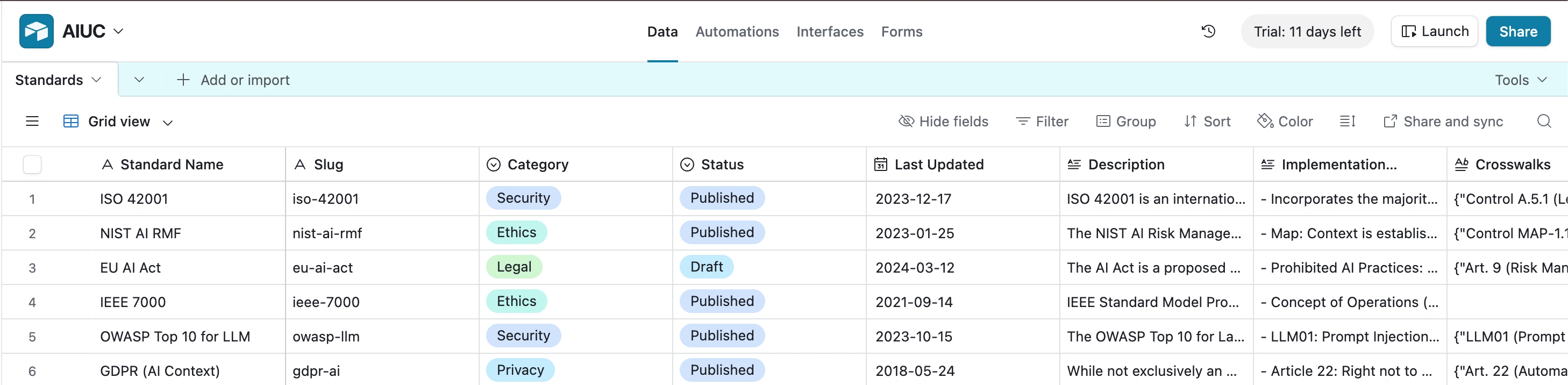Open the Hide fields visibility menu
Screen dimensions: 1568x385
pos(943,121)
